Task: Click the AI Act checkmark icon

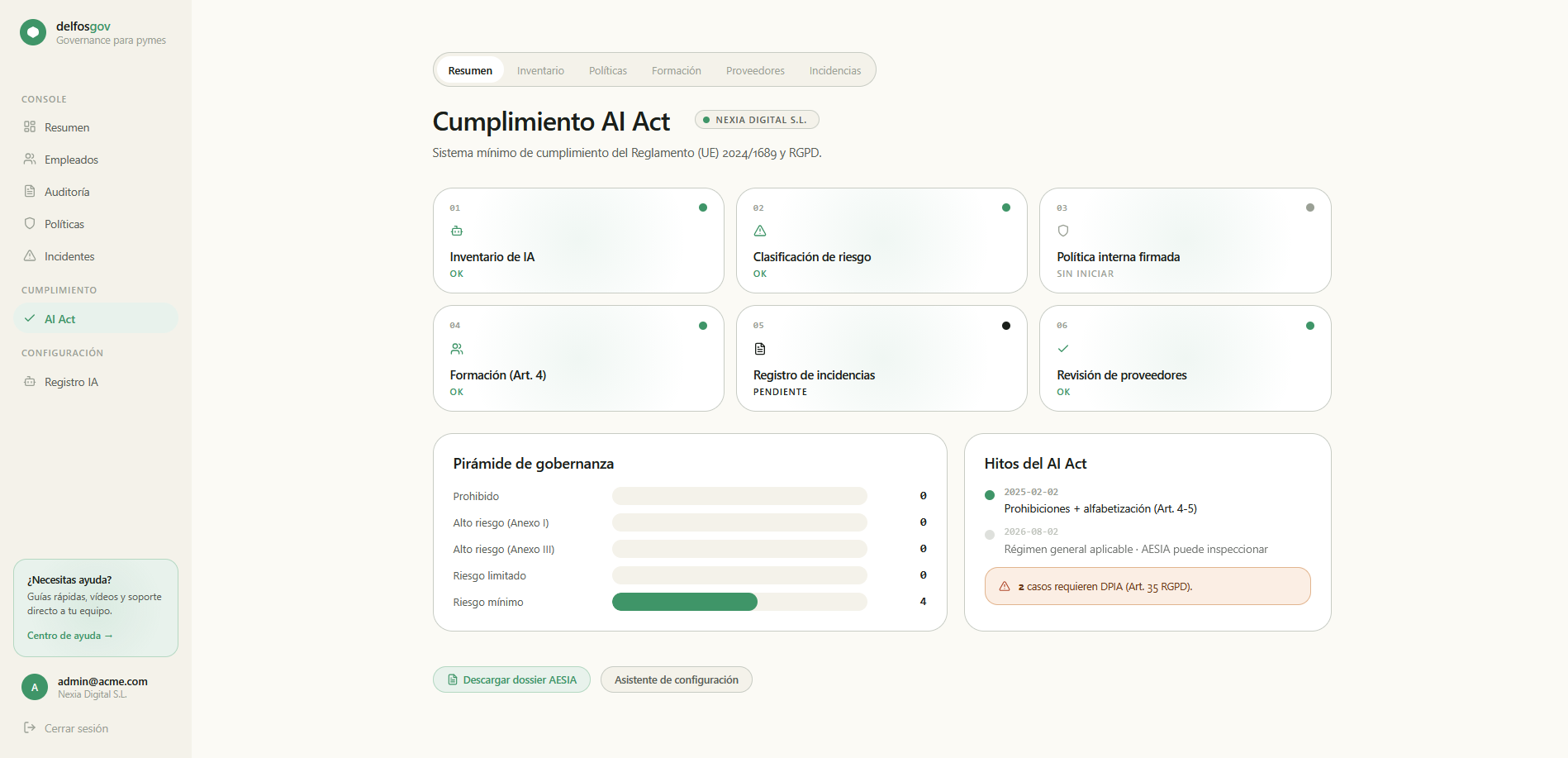Action: pyautogui.click(x=30, y=318)
